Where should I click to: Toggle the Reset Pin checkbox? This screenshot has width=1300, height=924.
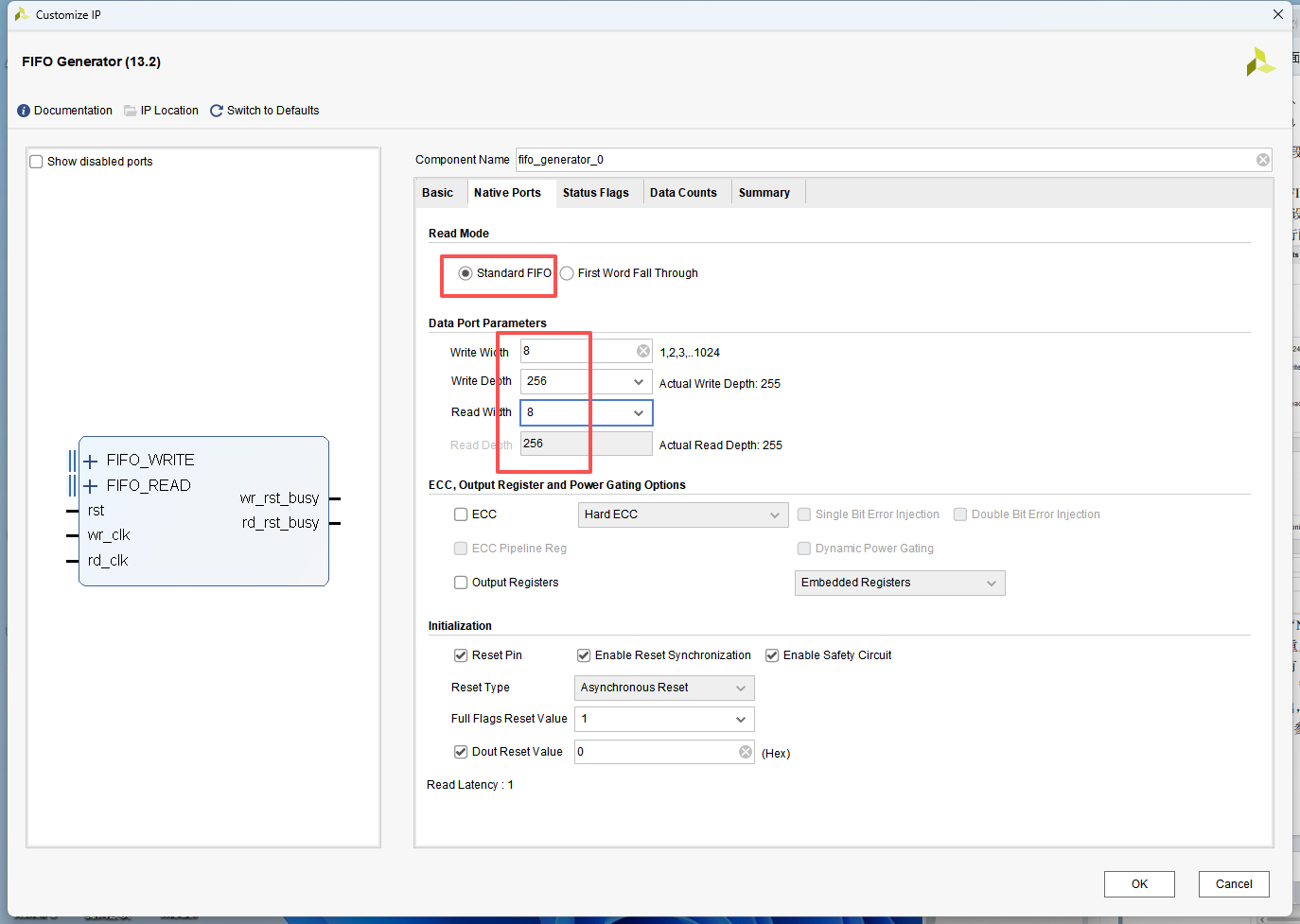point(461,655)
